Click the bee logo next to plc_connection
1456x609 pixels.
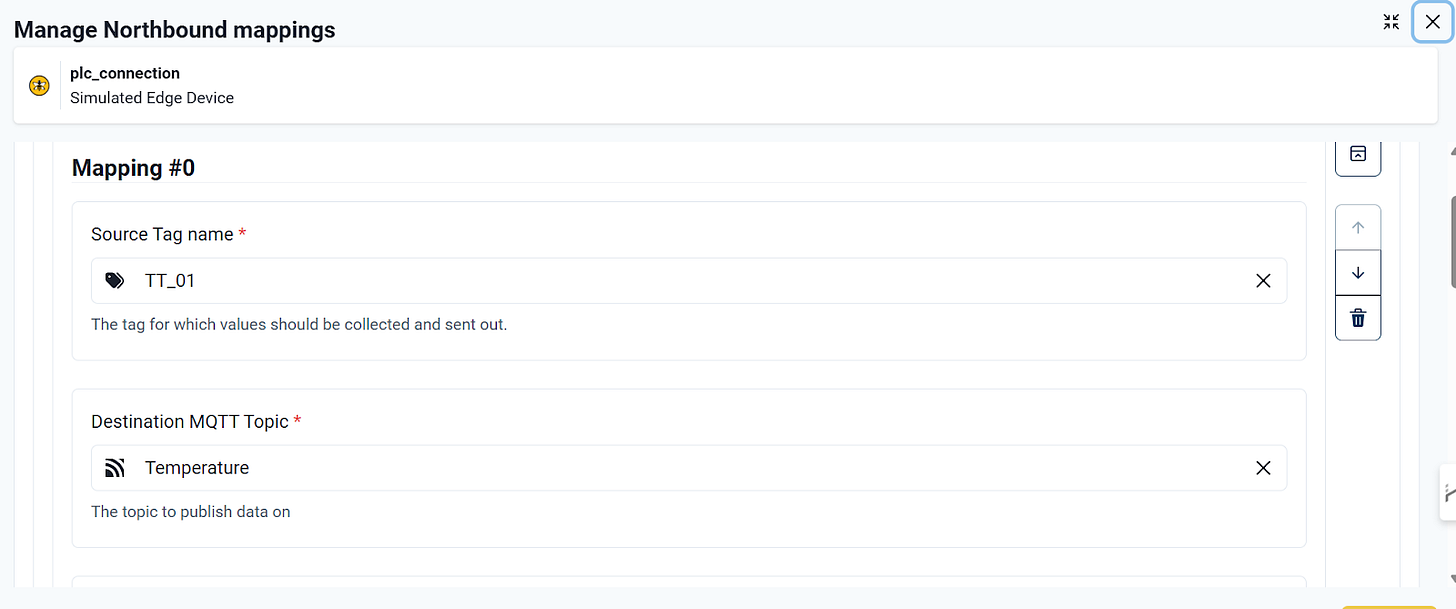click(x=39, y=86)
